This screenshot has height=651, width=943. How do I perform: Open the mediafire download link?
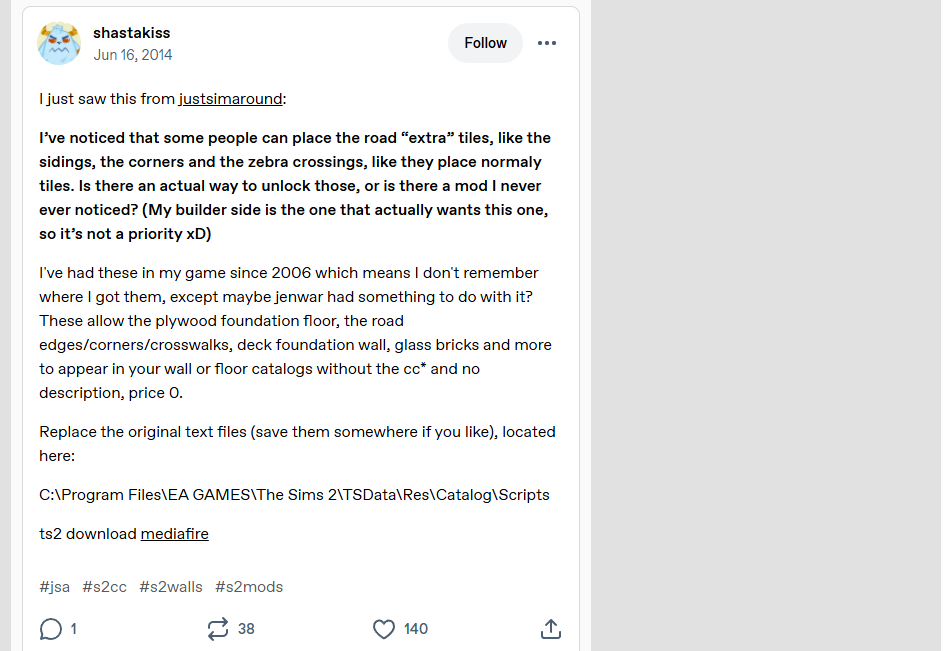pos(174,534)
